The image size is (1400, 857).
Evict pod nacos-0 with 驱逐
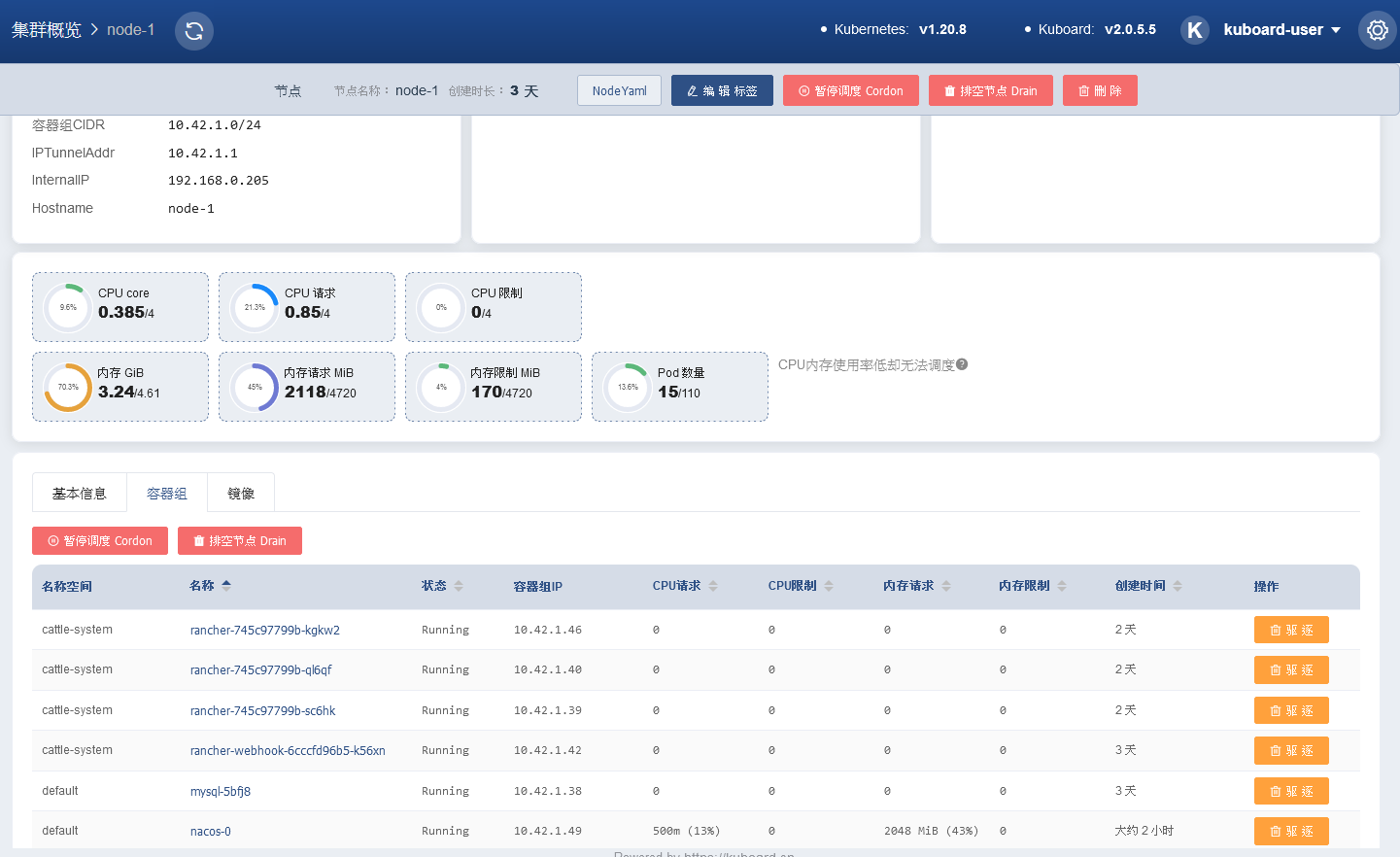click(1291, 831)
